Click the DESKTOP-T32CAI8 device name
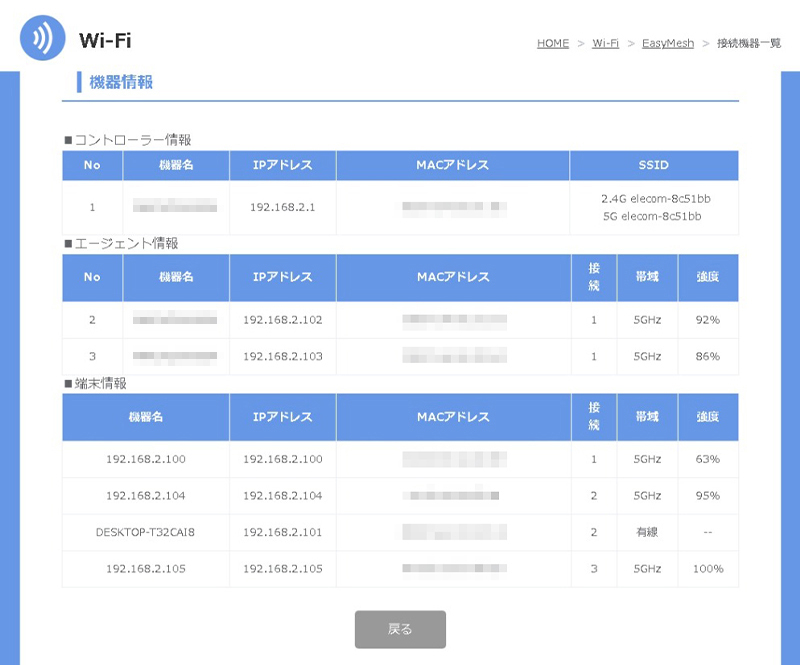 pos(145,532)
